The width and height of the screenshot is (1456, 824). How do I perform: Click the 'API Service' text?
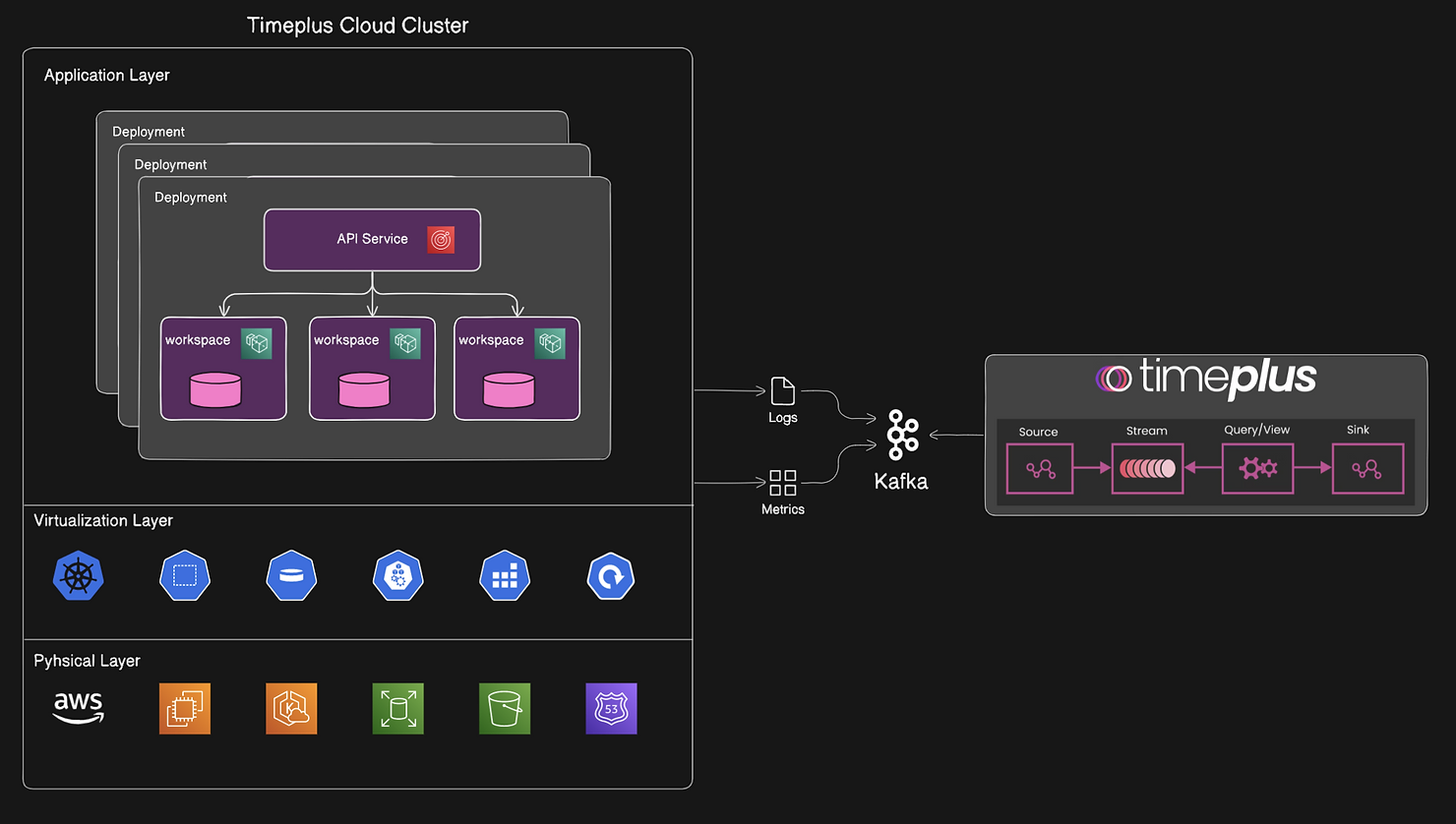point(372,239)
